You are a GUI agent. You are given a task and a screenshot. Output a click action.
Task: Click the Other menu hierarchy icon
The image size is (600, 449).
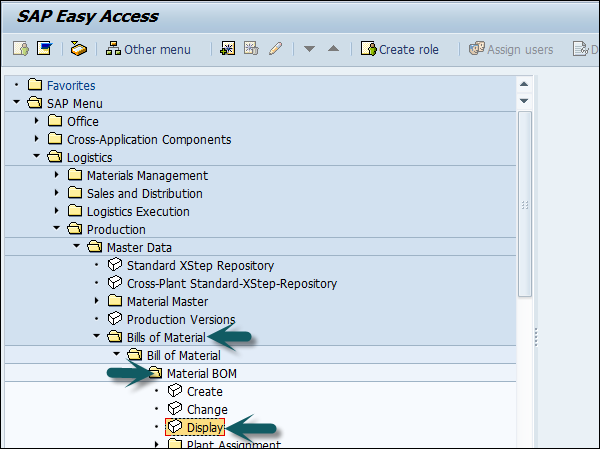tap(113, 48)
